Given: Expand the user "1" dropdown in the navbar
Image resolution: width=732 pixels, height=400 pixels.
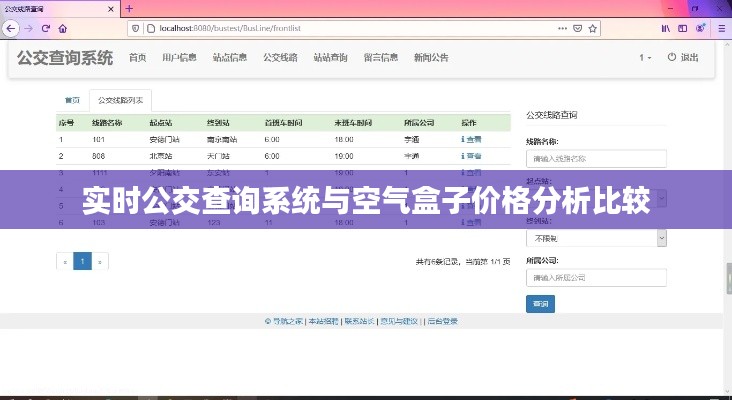Looking at the screenshot, I should [x=645, y=58].
